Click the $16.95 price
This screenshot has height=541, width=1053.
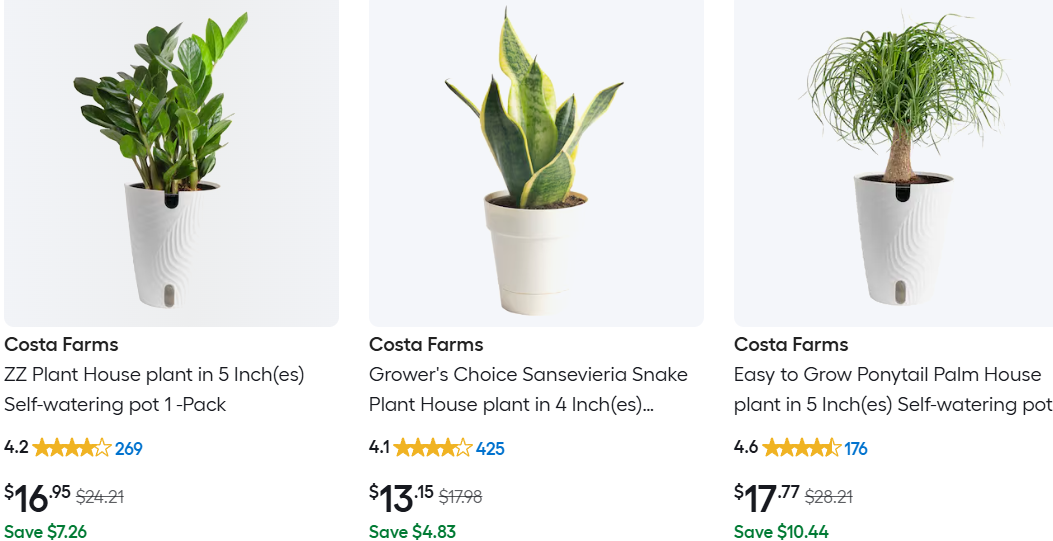coord(38,496)
